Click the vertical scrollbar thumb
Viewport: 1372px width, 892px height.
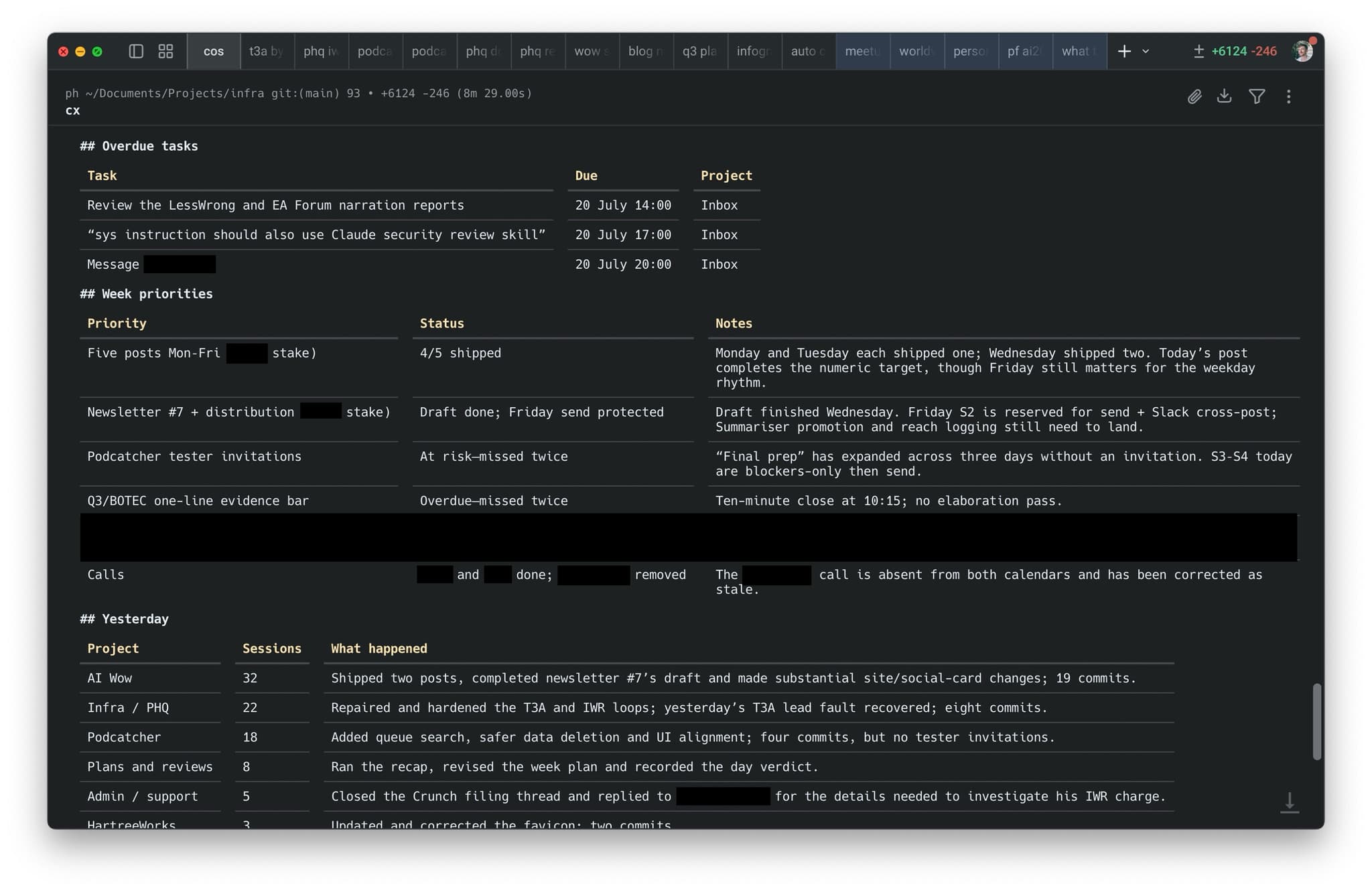1316,721
